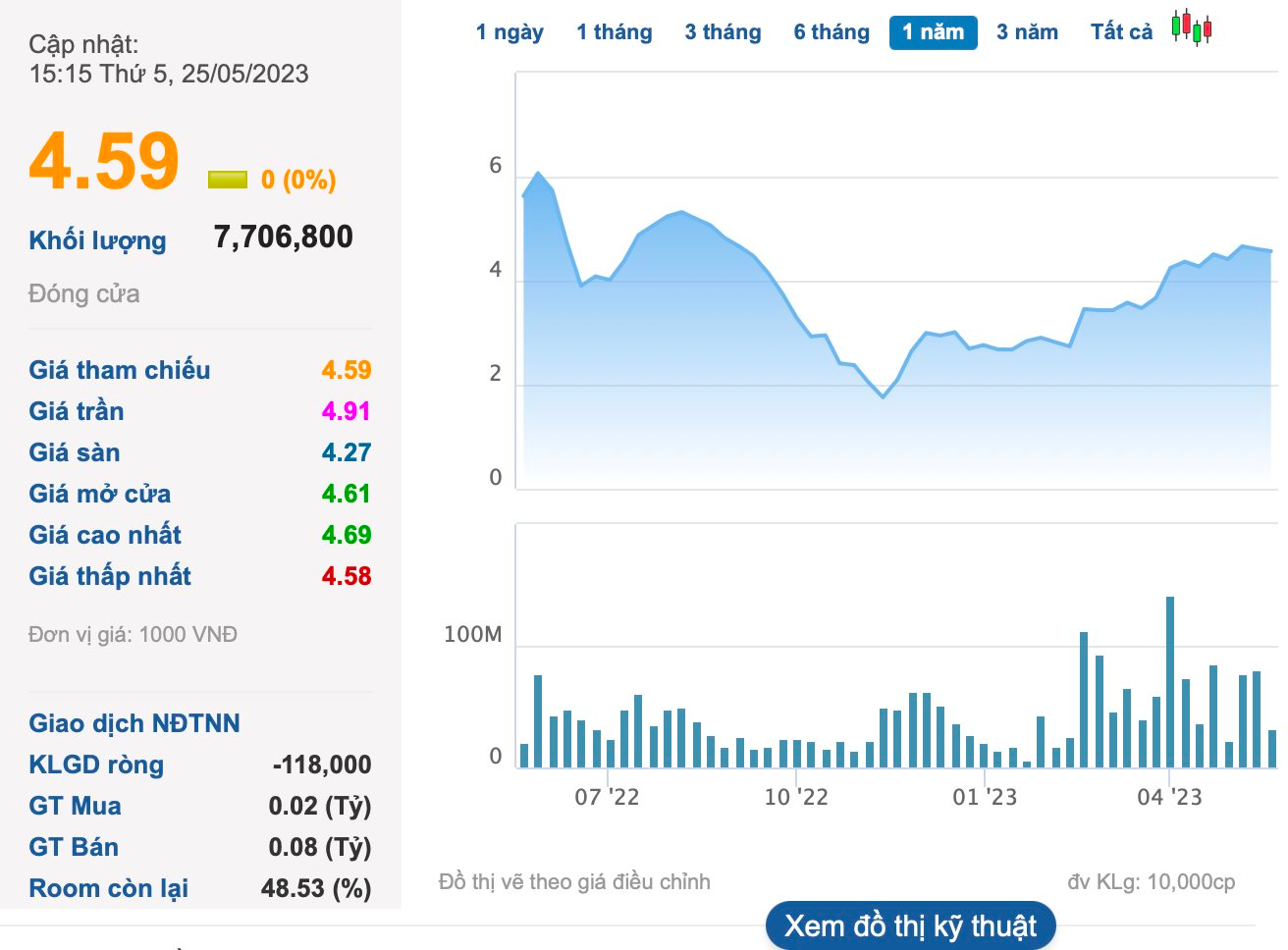Click the '100M' volume axis label

tap(473, 635)
